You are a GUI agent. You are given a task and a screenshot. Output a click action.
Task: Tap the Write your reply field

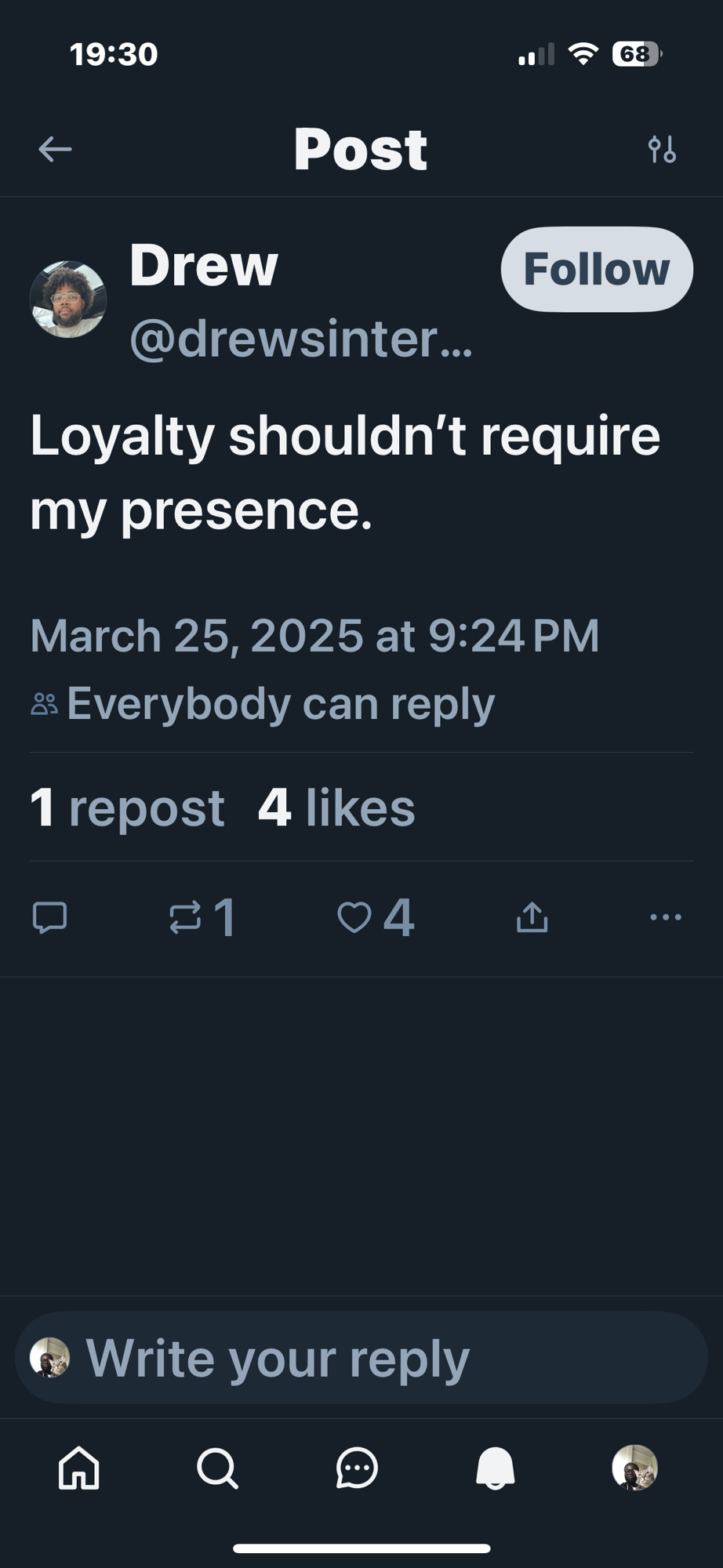pyautogui.click(x=361, y=1358)
